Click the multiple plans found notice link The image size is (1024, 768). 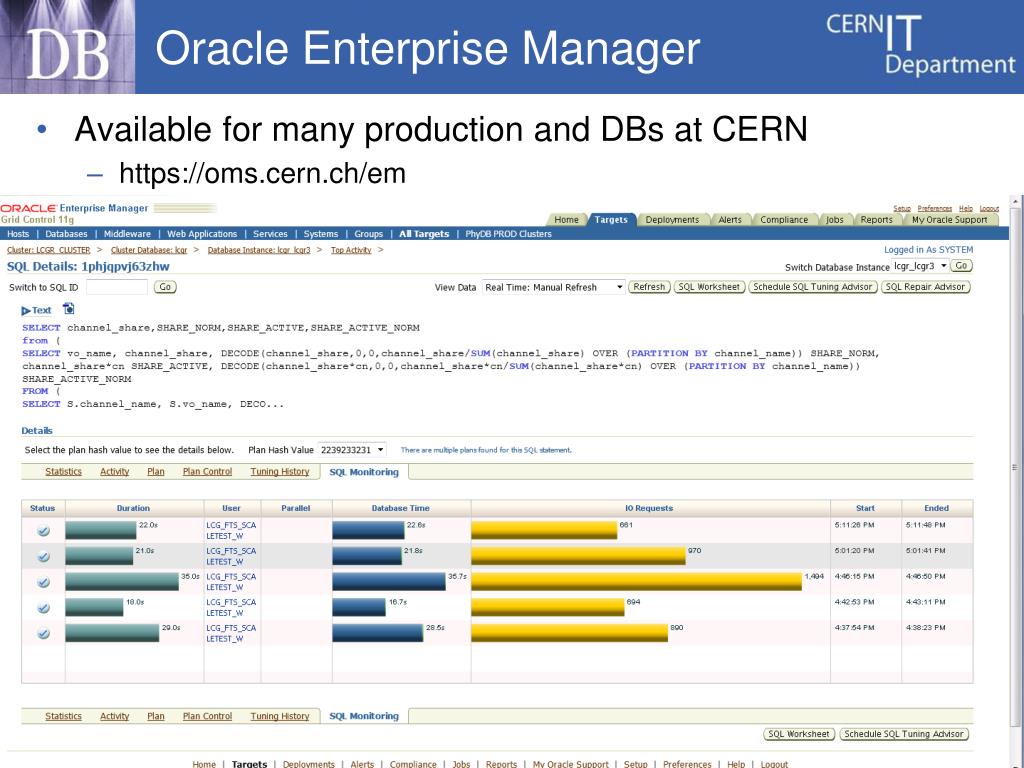[486, 450]
